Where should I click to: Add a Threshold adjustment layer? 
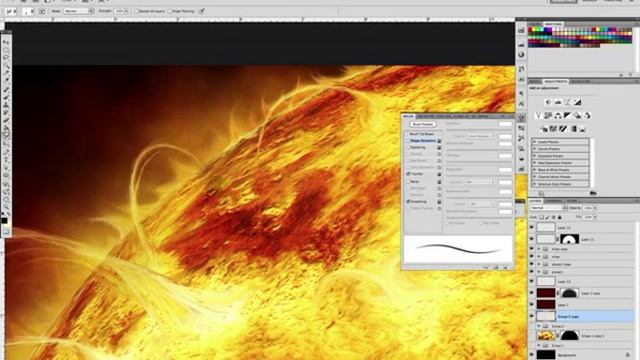[563, 129]
